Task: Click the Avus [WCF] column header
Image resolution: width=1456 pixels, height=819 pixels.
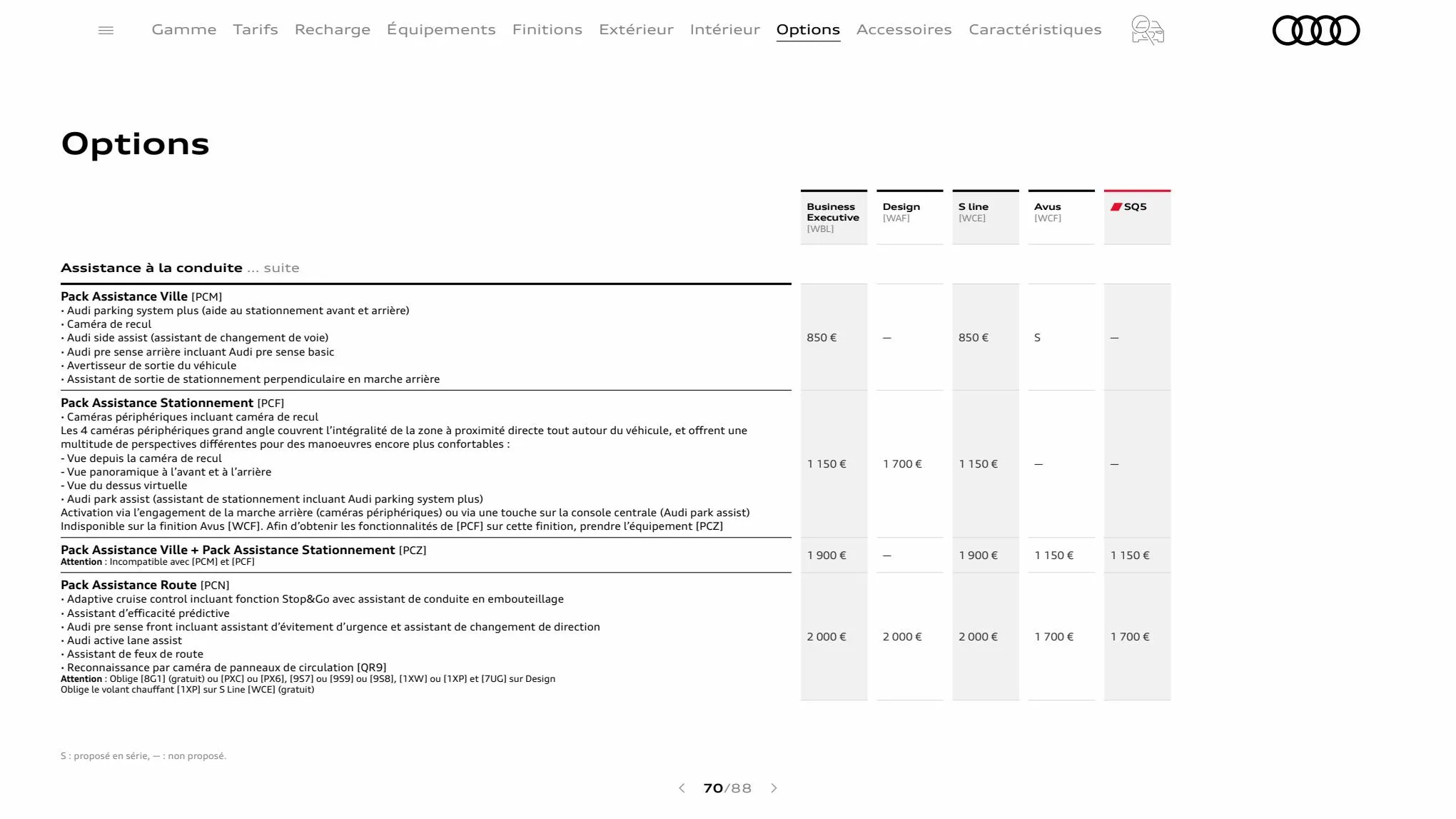Action: [1061, 217]
